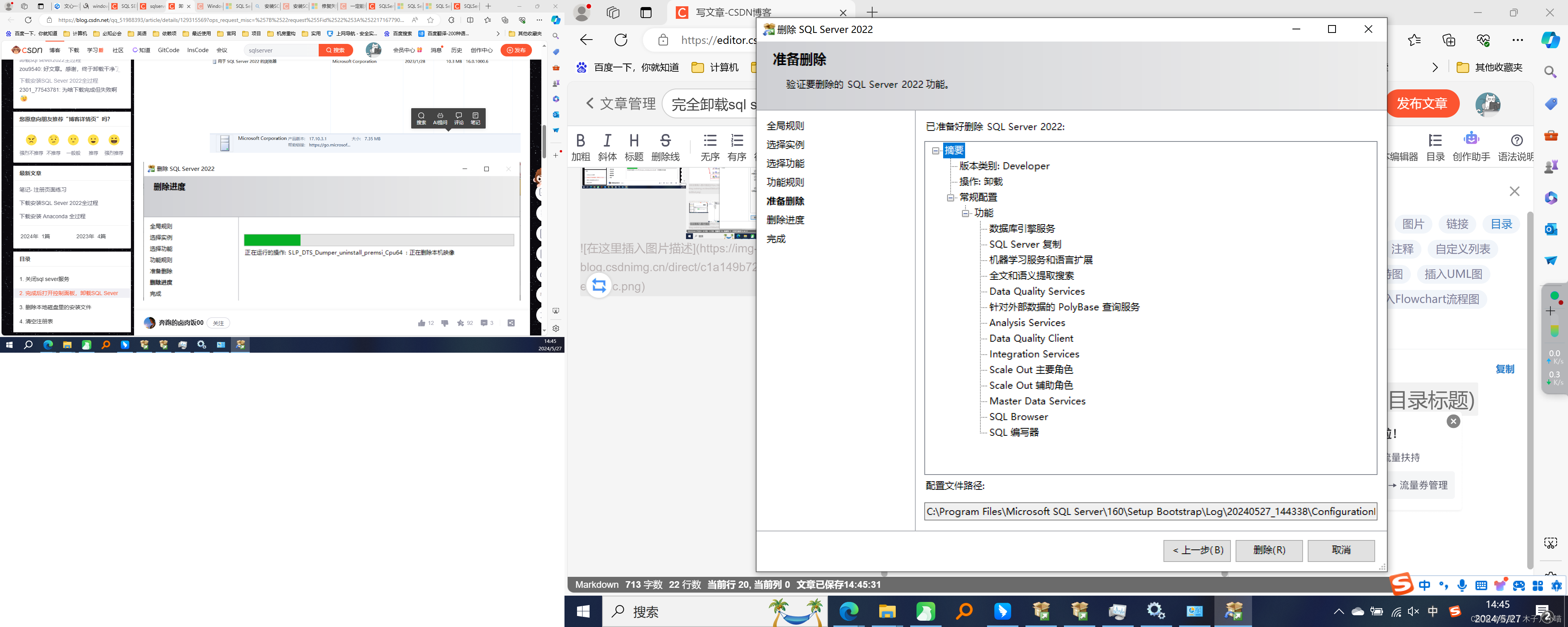Apply italic (斜体) in the editor toolbar

[607, 147]
